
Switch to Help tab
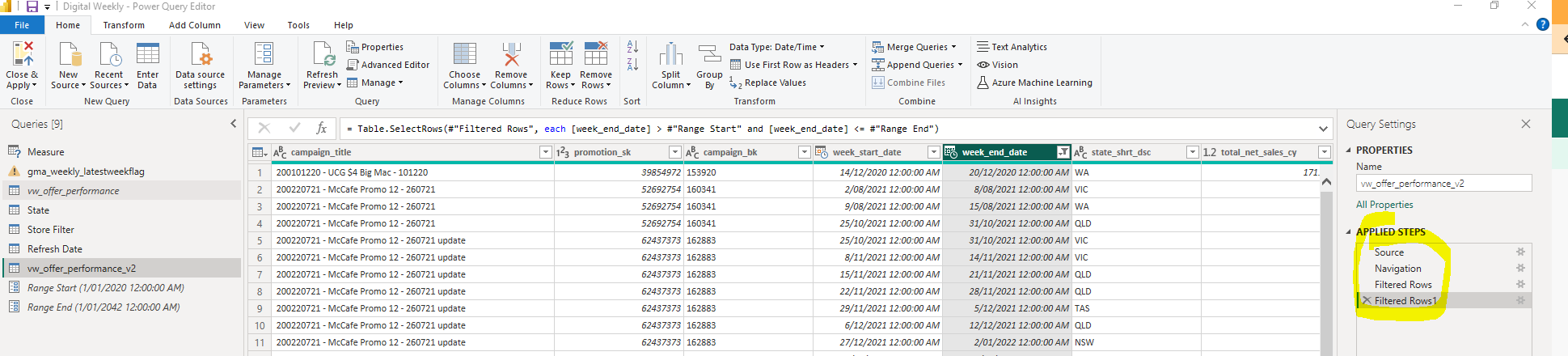click(x=344, y=25)
